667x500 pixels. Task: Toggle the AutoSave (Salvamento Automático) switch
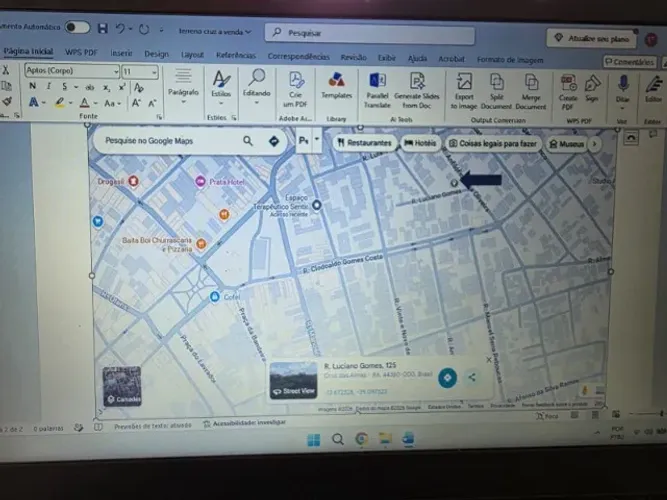click(x=77, y=28)
